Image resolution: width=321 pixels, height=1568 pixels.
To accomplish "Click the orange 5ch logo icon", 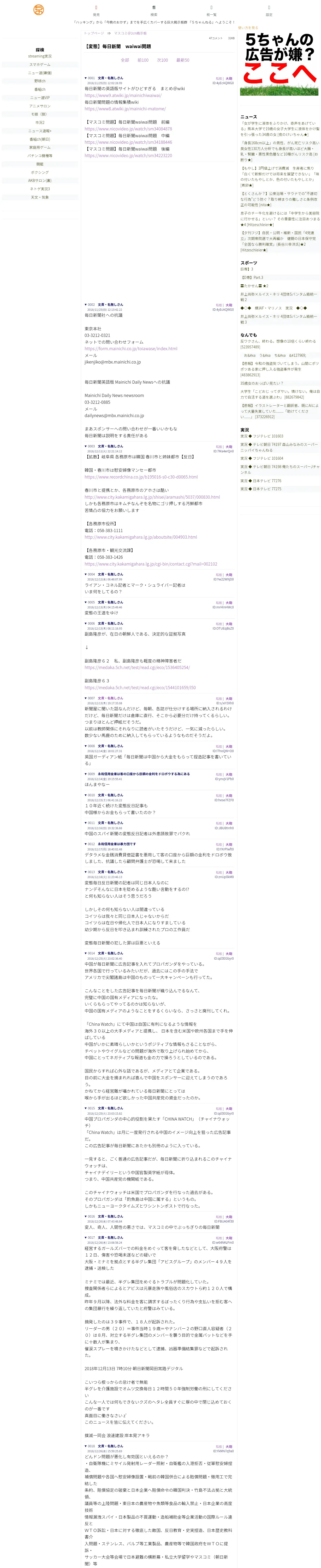I will click(39, 10).
